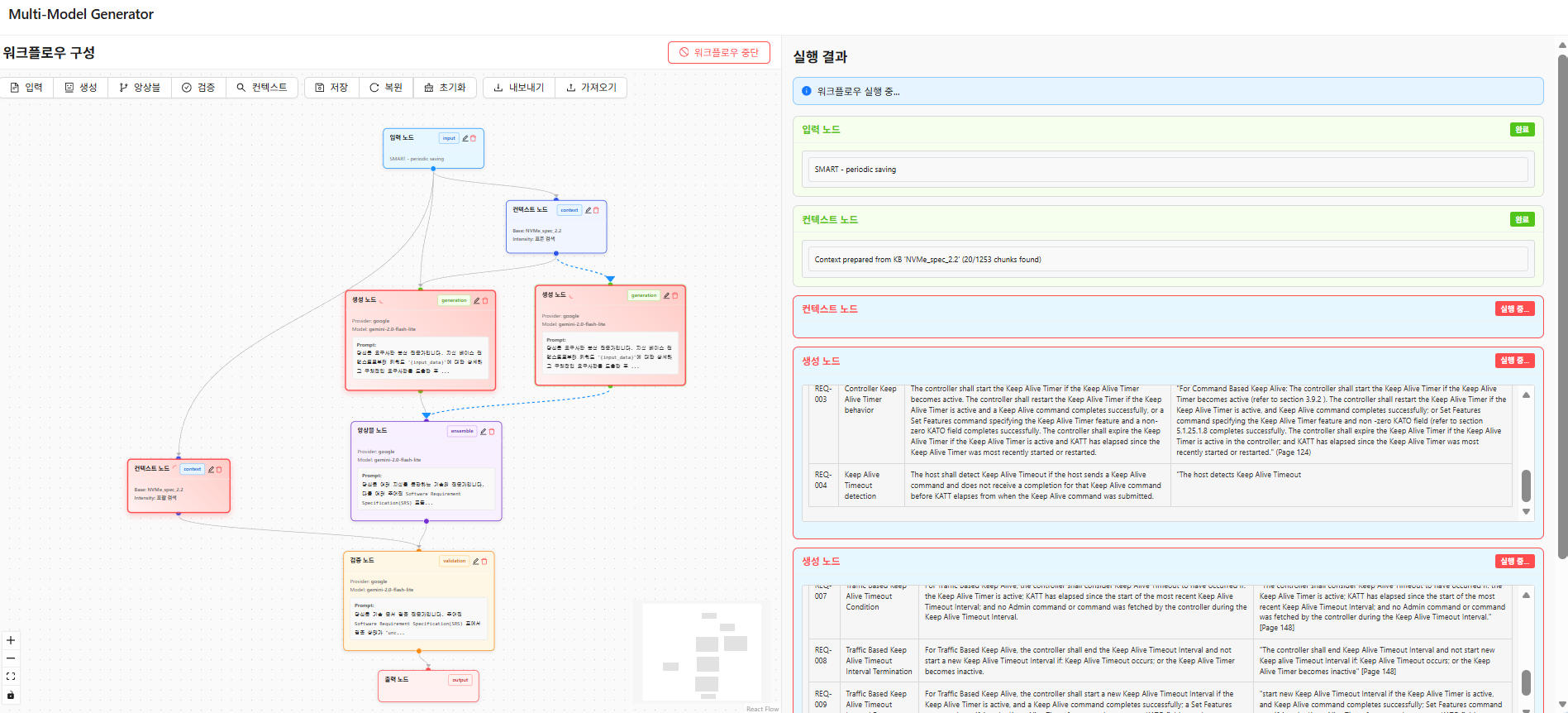The image size is (1568, 713).
Task: Click the 실행 결과 panel's main scrollbar
Action: tap(1562, 306)
